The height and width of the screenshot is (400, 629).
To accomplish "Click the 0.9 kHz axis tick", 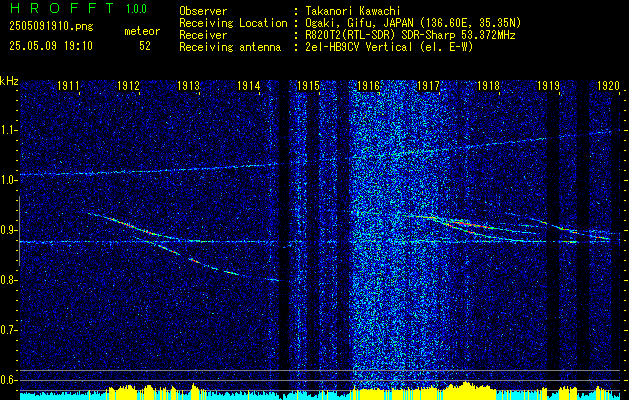I will point(8,230).
